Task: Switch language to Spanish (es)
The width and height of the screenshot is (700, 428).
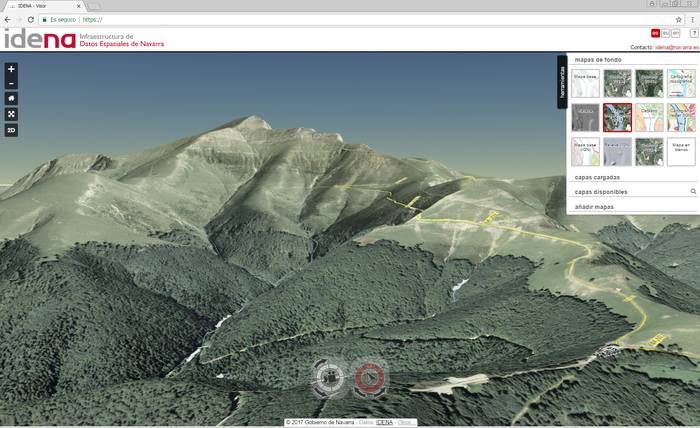Action: [655, 33]
